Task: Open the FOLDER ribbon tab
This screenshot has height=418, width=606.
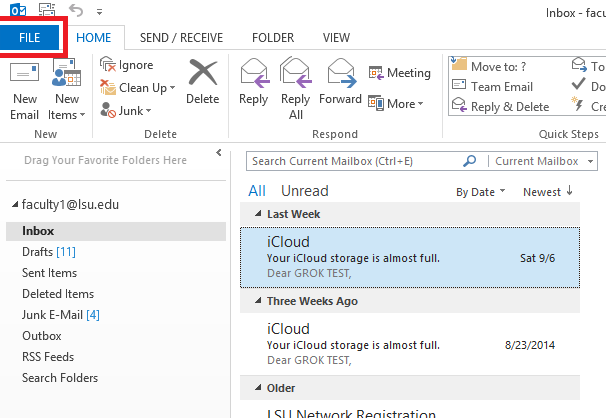Action: tap(273, 37)
